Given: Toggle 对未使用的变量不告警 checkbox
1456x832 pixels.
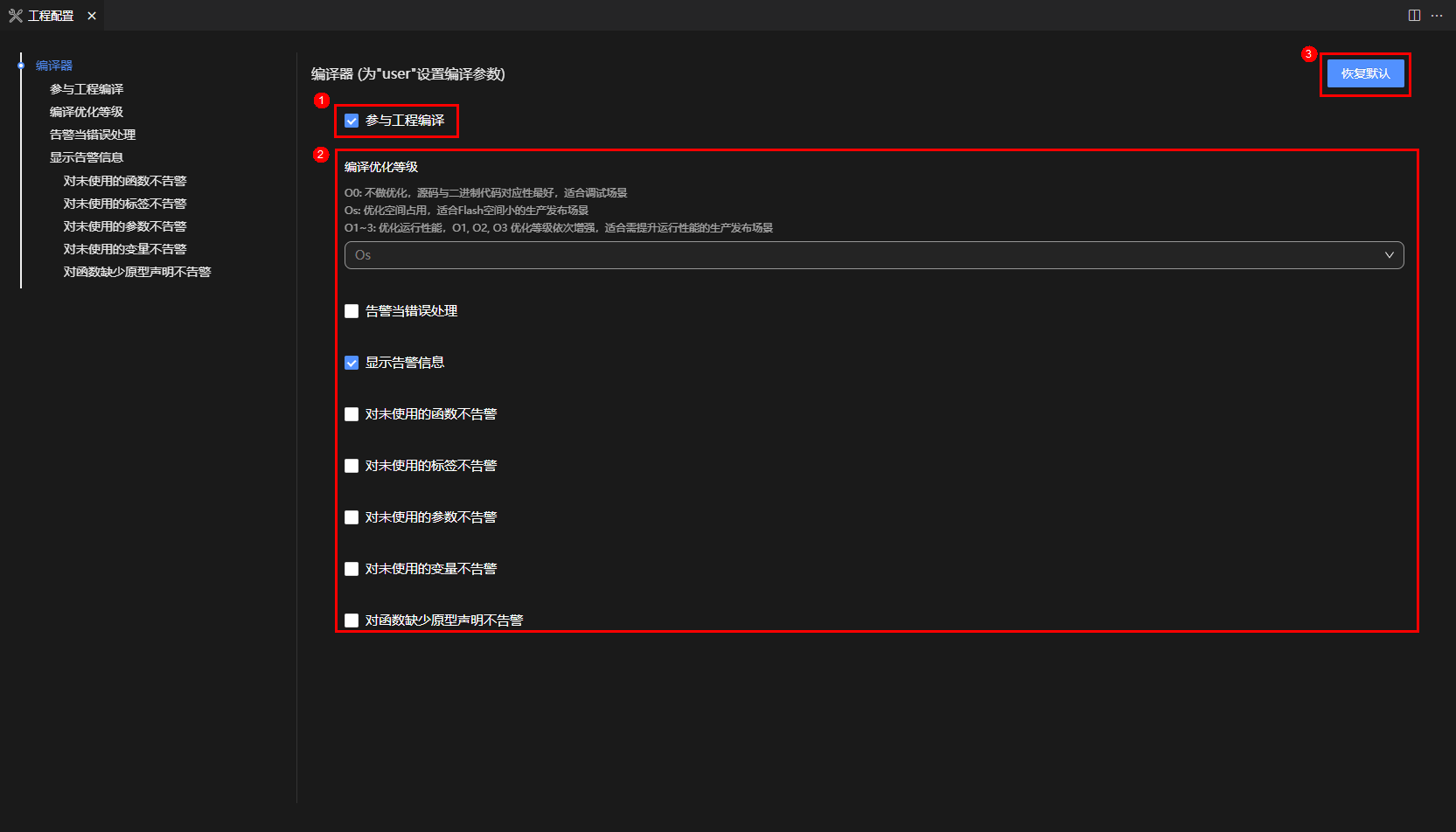Looking at the screenshot, I should [352, 569].
